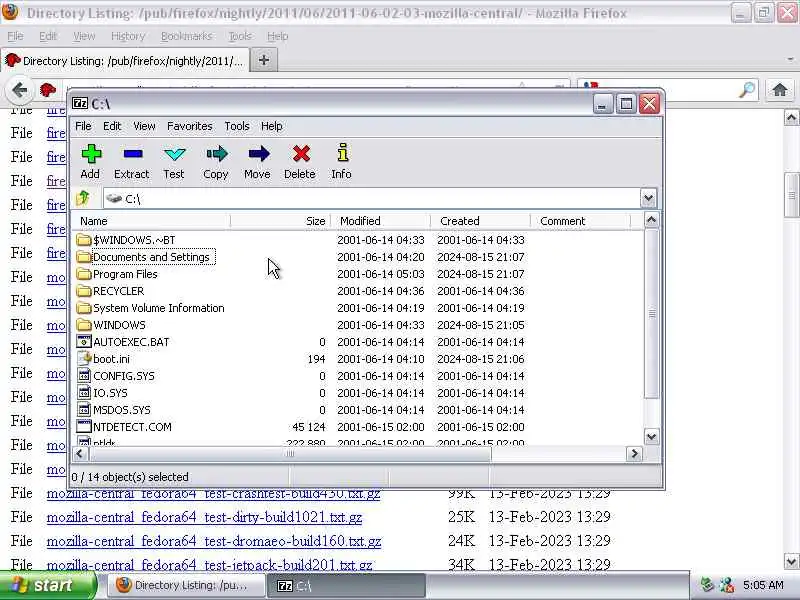Screen dimensions: 800x600
Task: Select the CONFIG.SYS file icon
Action: tap(84, 376)
